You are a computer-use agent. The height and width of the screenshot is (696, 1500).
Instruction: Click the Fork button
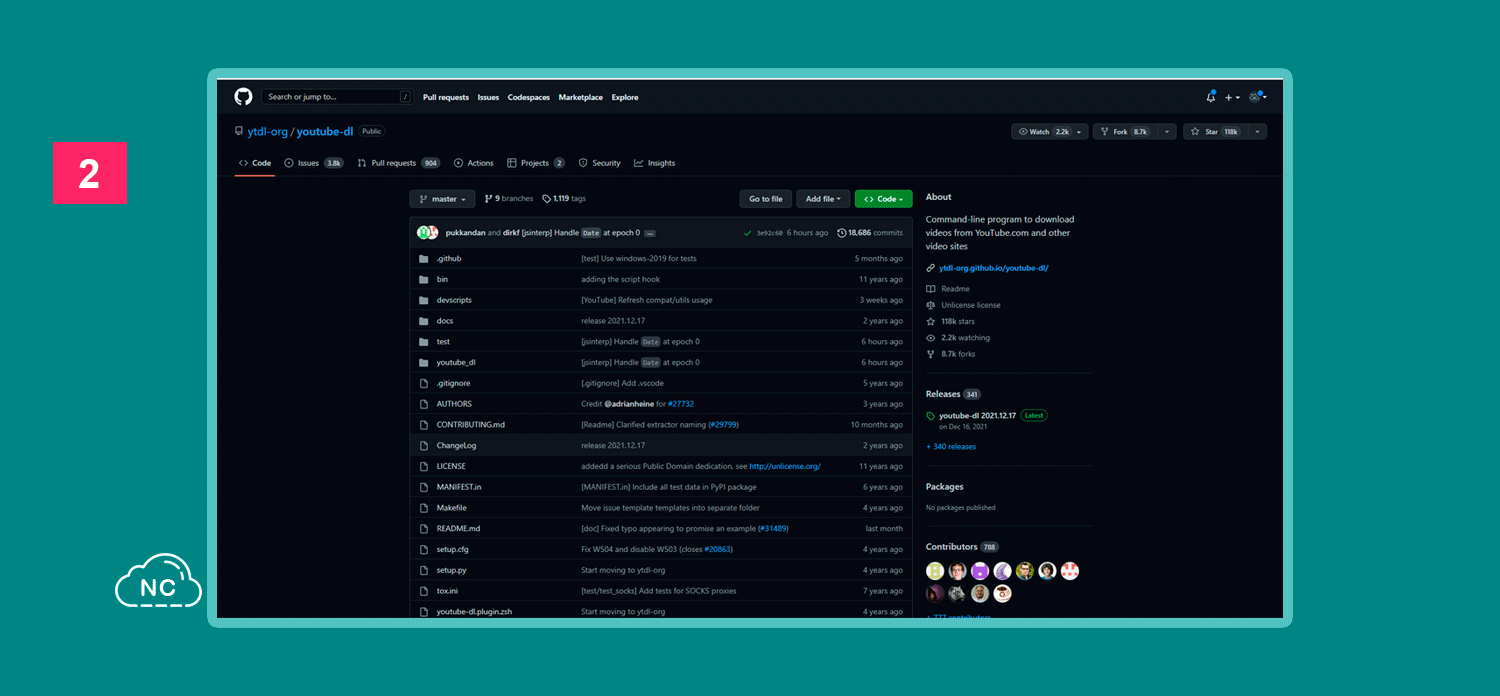tap(1124, 132)
